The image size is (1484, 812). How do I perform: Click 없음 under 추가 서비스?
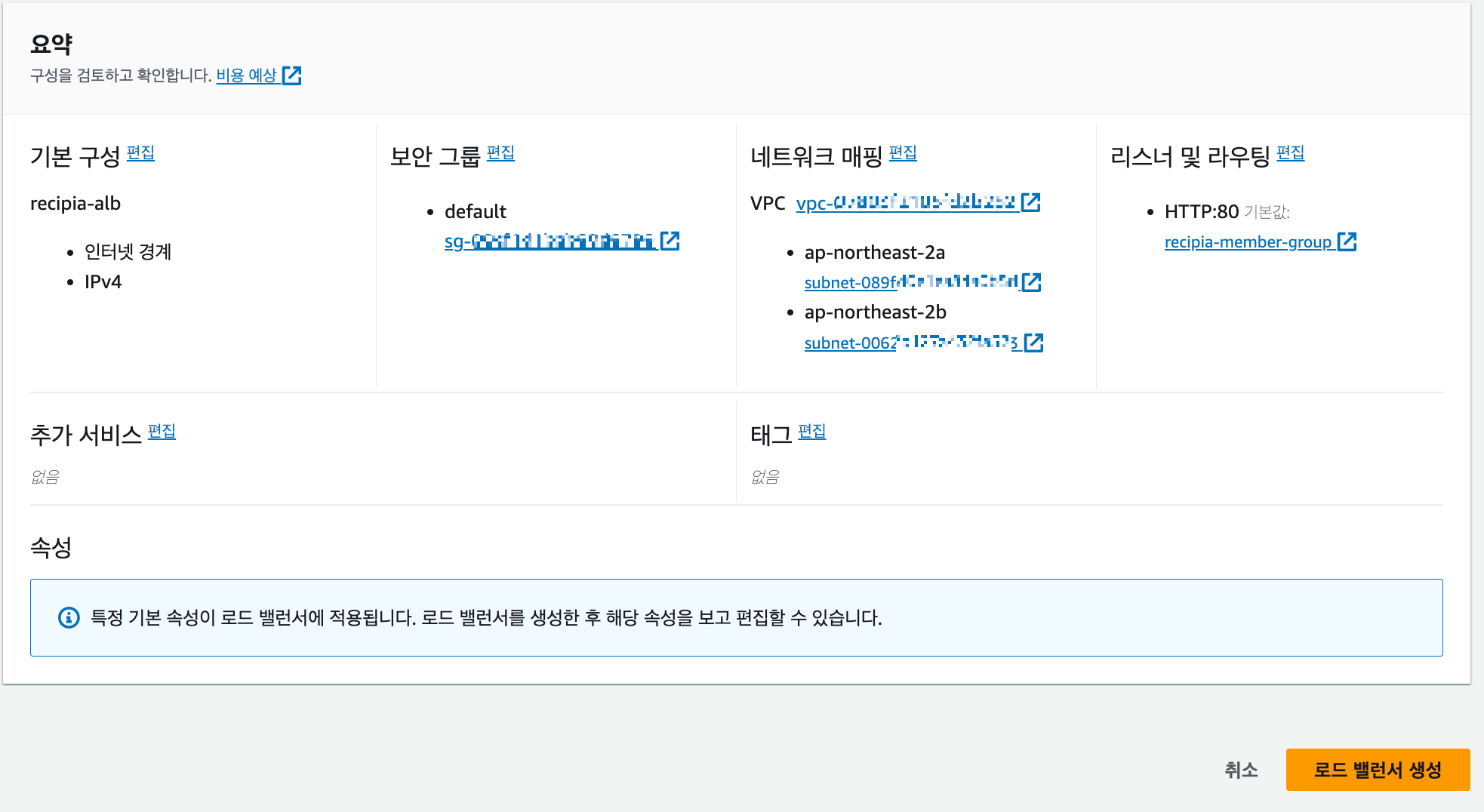coord(45,477)
